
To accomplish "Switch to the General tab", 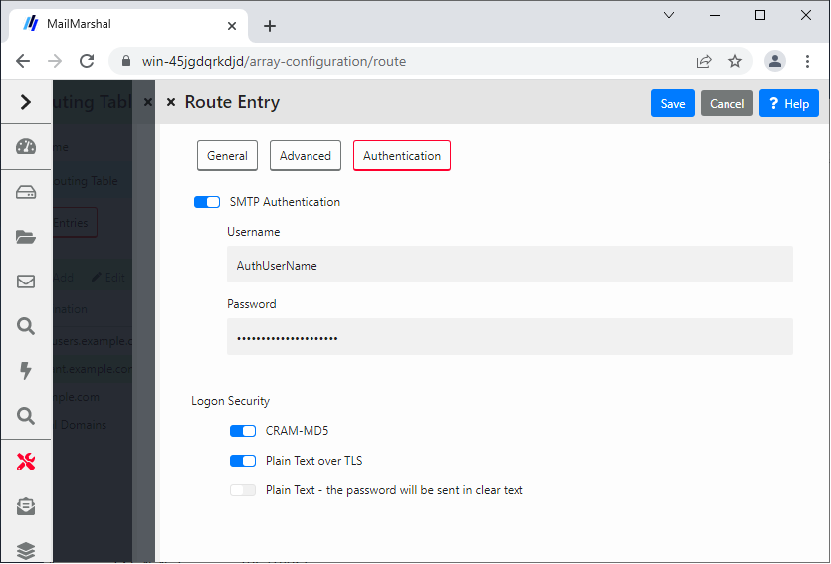I will (x=227, y=156).
